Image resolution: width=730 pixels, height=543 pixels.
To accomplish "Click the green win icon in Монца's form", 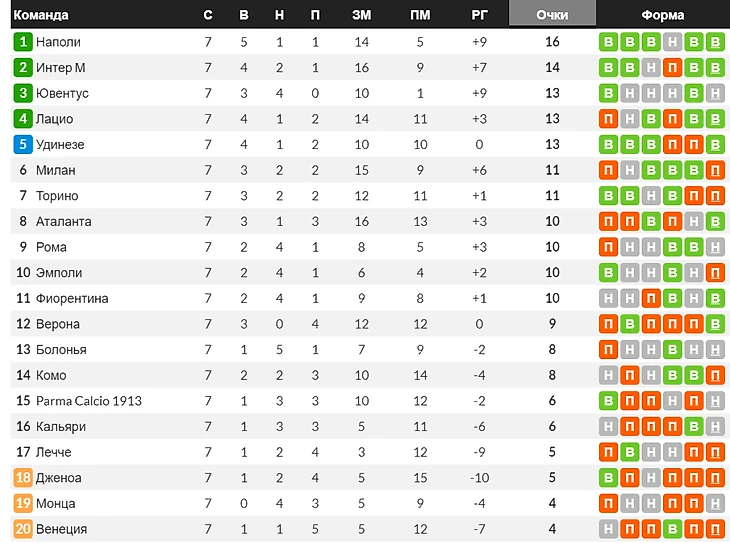I will coord(608,503).
